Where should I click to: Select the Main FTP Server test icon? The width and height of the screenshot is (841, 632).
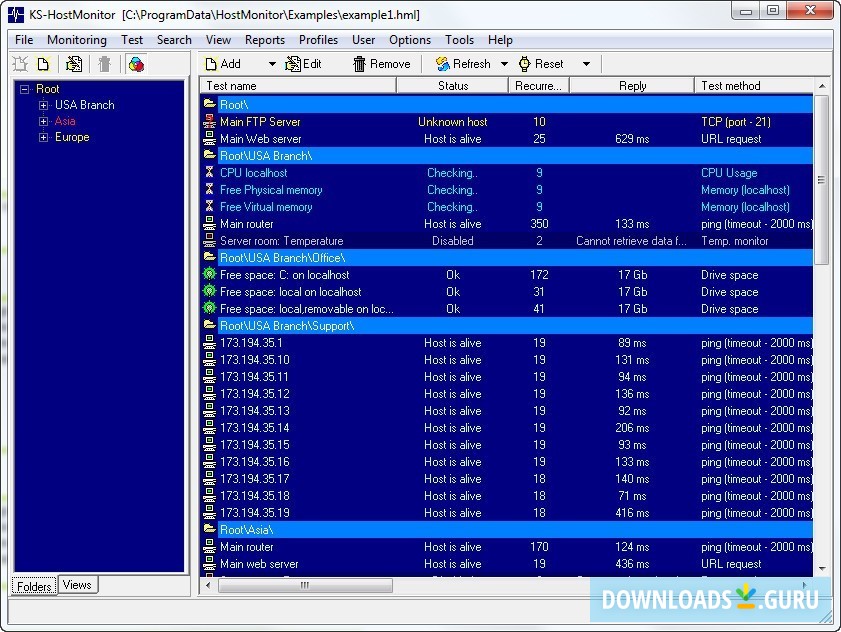click(x=209, y=122)
